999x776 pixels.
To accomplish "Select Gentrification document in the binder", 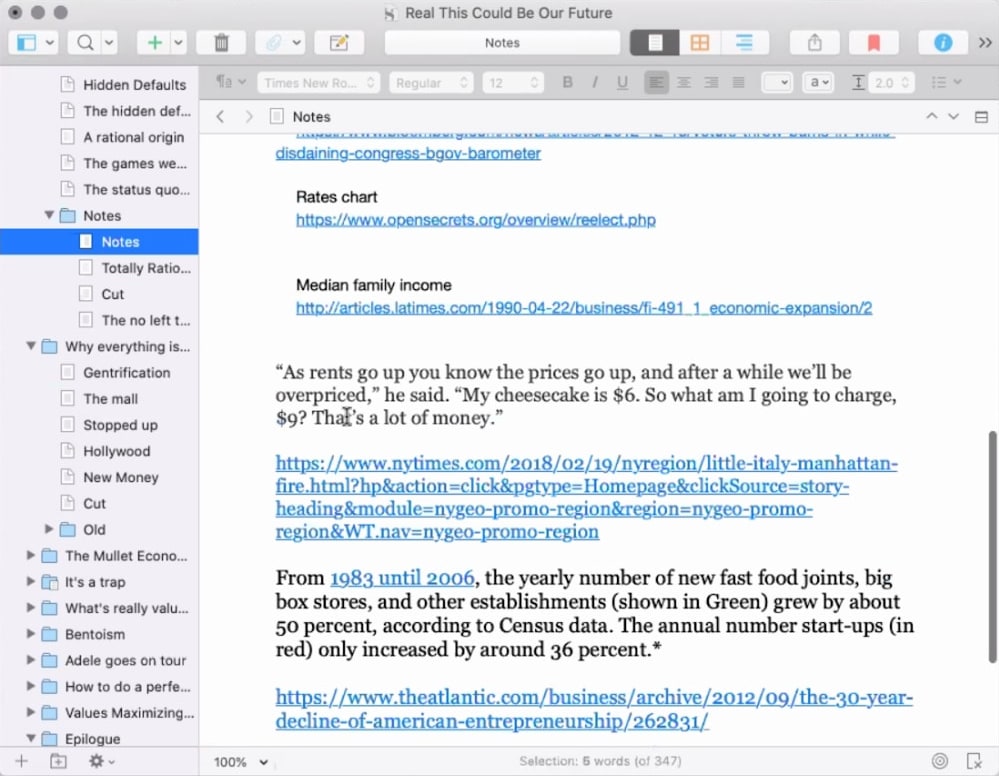I will 126,373.
